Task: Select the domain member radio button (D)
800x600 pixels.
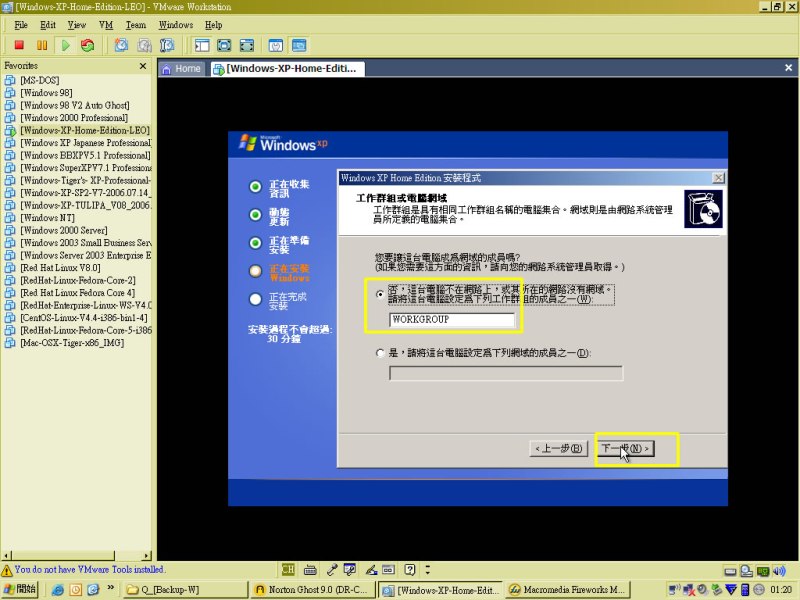Action: tap(380, 353)
